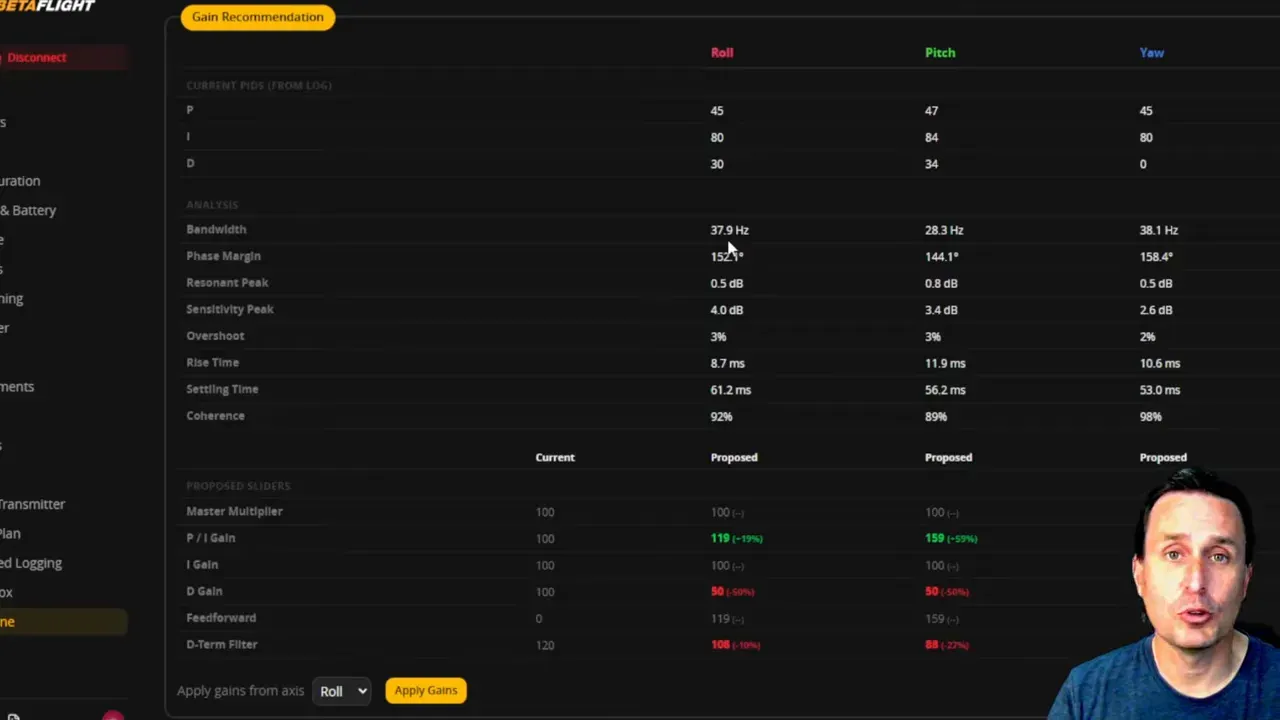This screenshot has height=720, width=1280.
Task: Click the Pitch settling time 56.2 ms
Action: point(945,390)
